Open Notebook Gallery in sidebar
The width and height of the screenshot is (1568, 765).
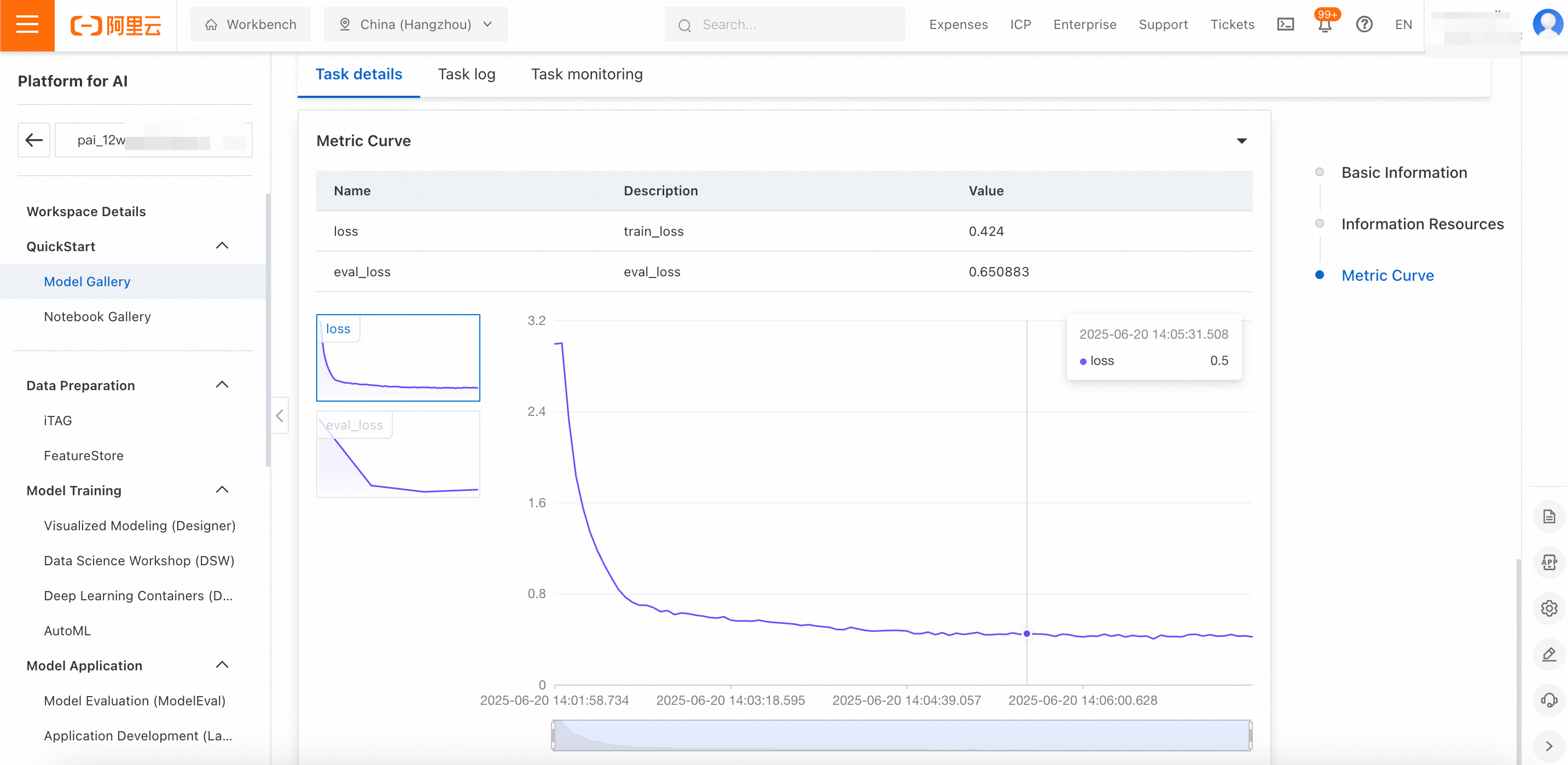coord(97,316)
